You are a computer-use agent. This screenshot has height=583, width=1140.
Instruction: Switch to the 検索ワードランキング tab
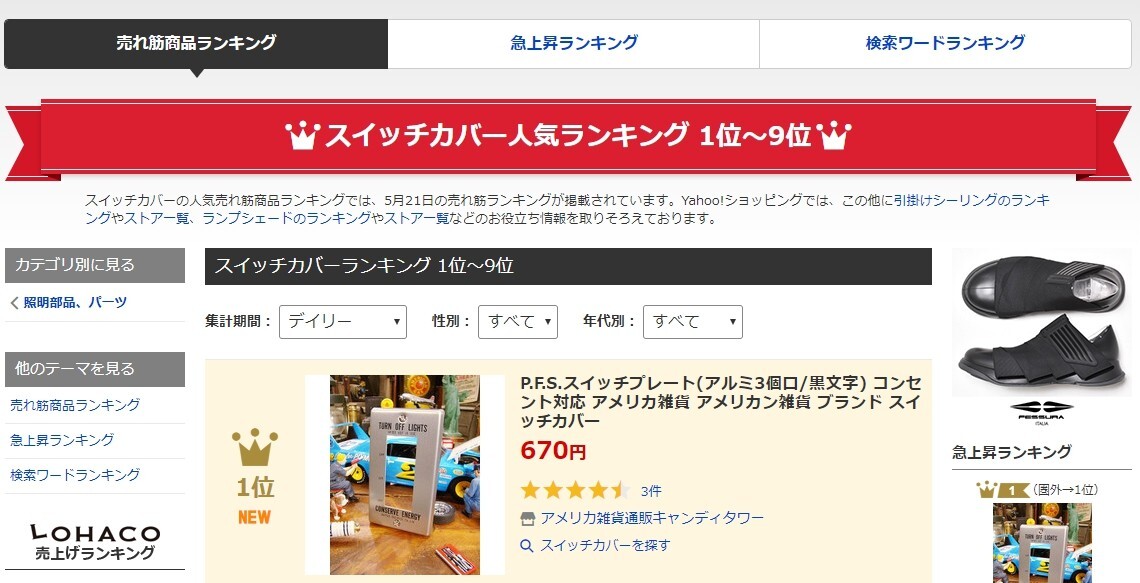pos(945,44)
